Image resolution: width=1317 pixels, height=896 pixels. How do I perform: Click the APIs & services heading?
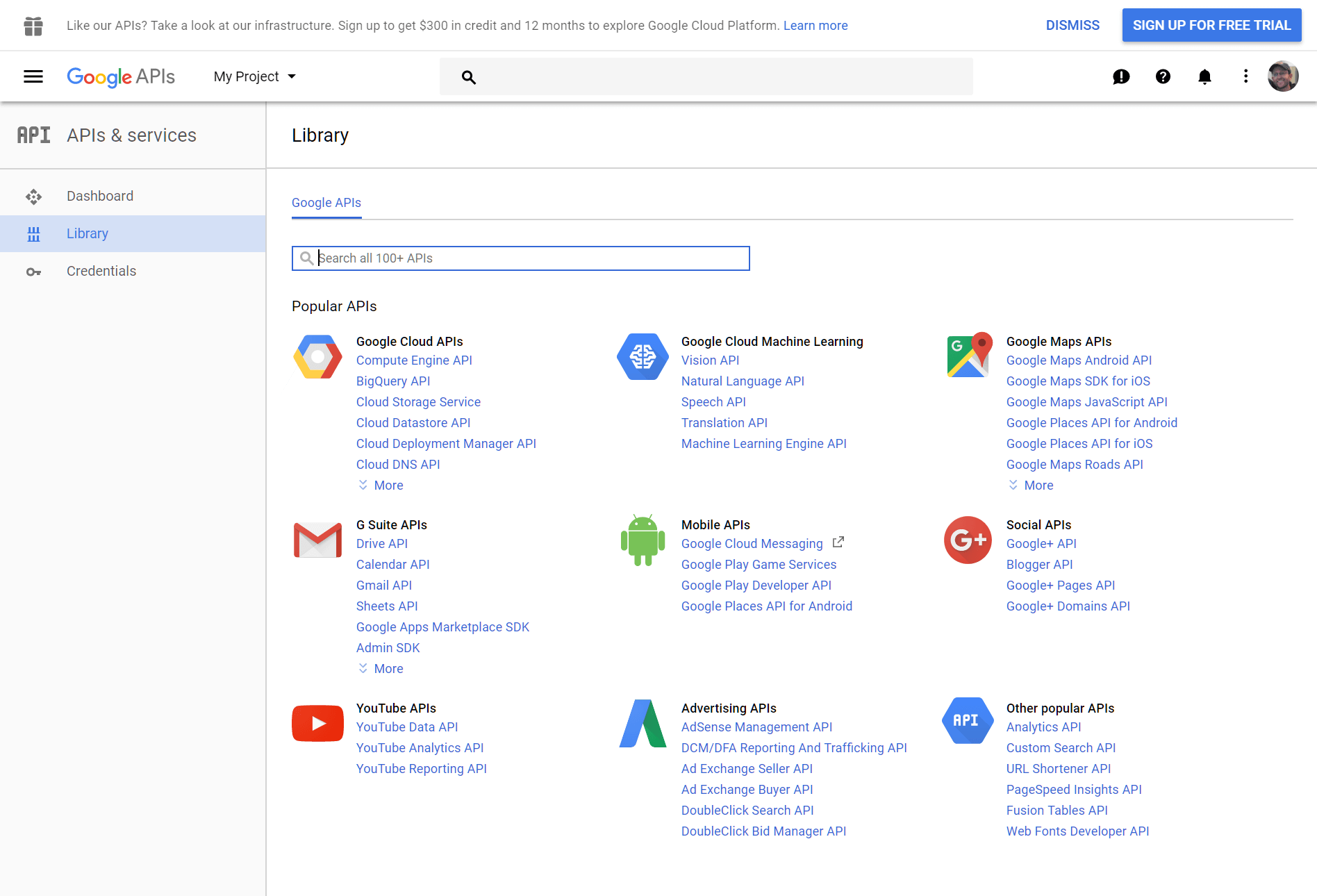point(131,135)
